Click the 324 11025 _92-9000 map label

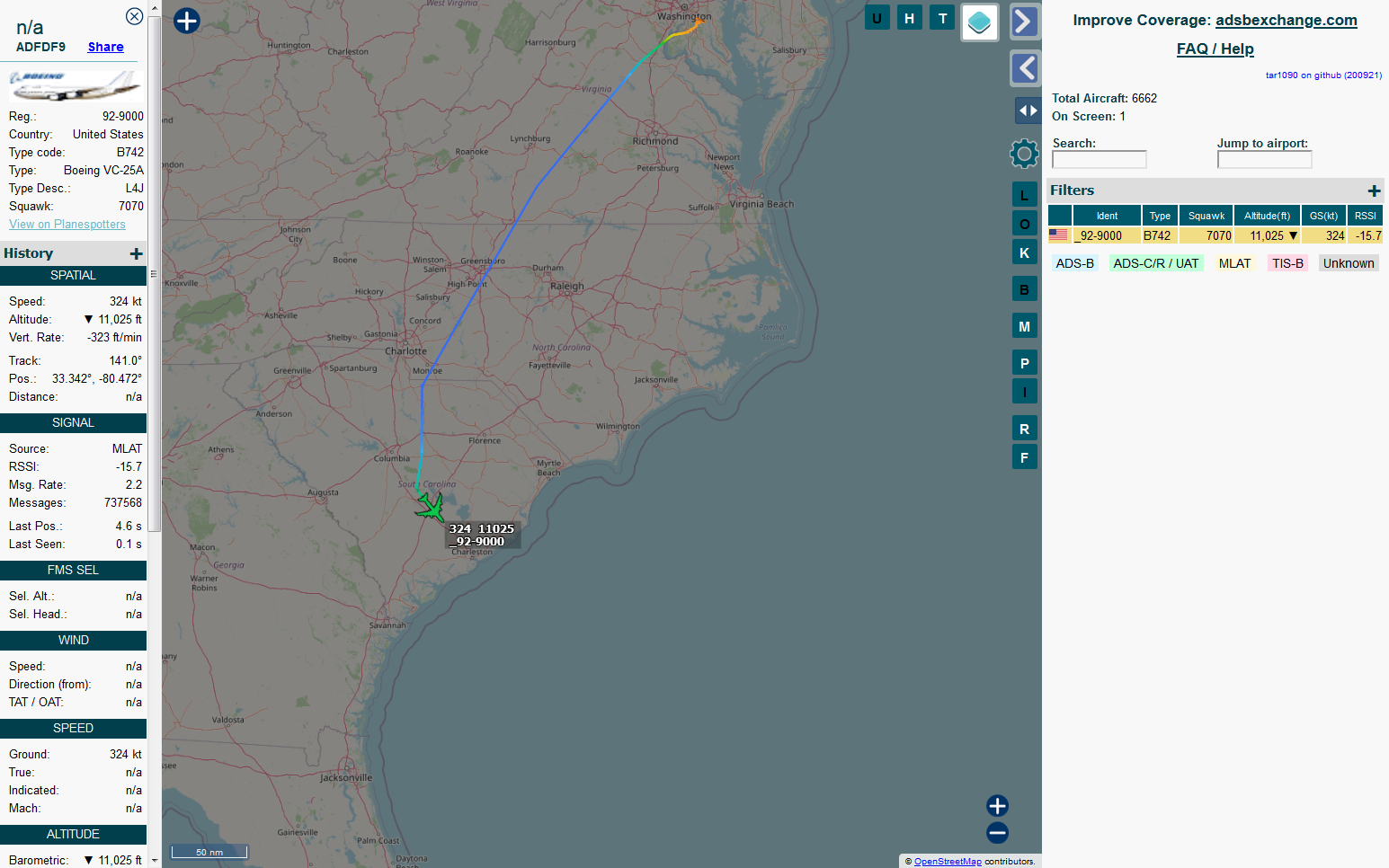[x=483, y=536]
